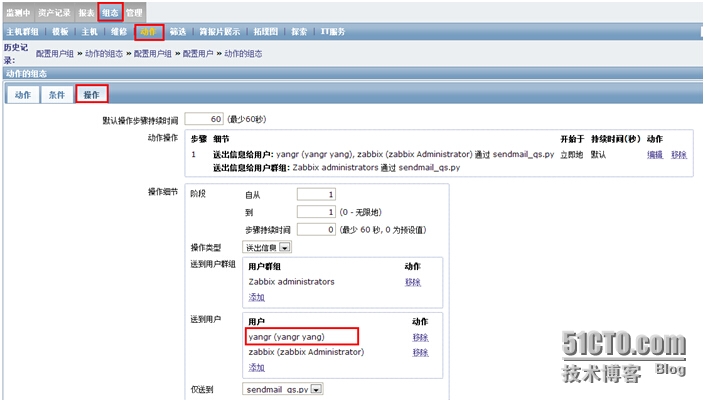Open first 配置用户组 history breadcrumb
Image resolution: width=705 pixels, height=402 pixels.
[54, 54]
